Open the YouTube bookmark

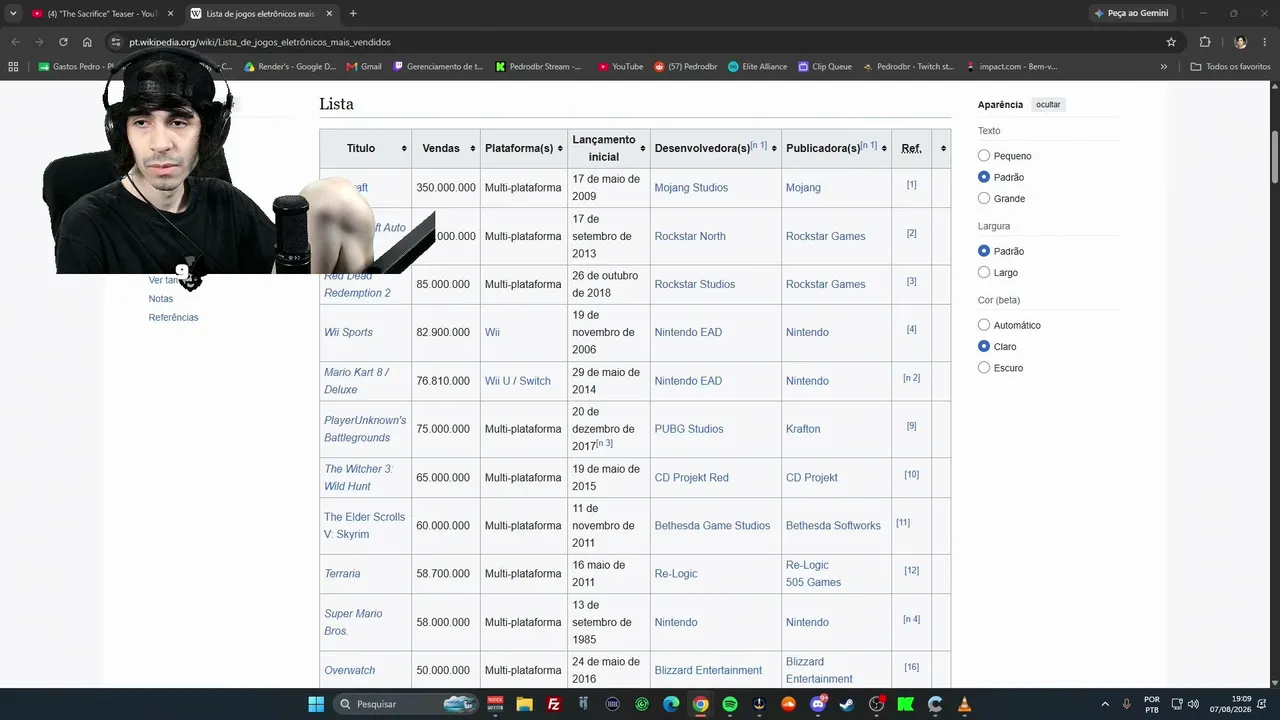[x=620, y=67]
